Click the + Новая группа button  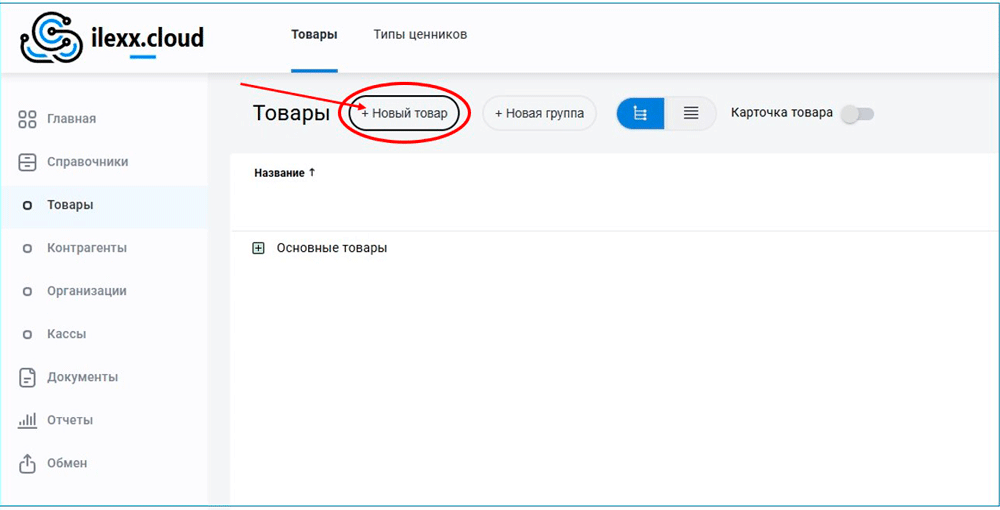(x=539, y=114)
